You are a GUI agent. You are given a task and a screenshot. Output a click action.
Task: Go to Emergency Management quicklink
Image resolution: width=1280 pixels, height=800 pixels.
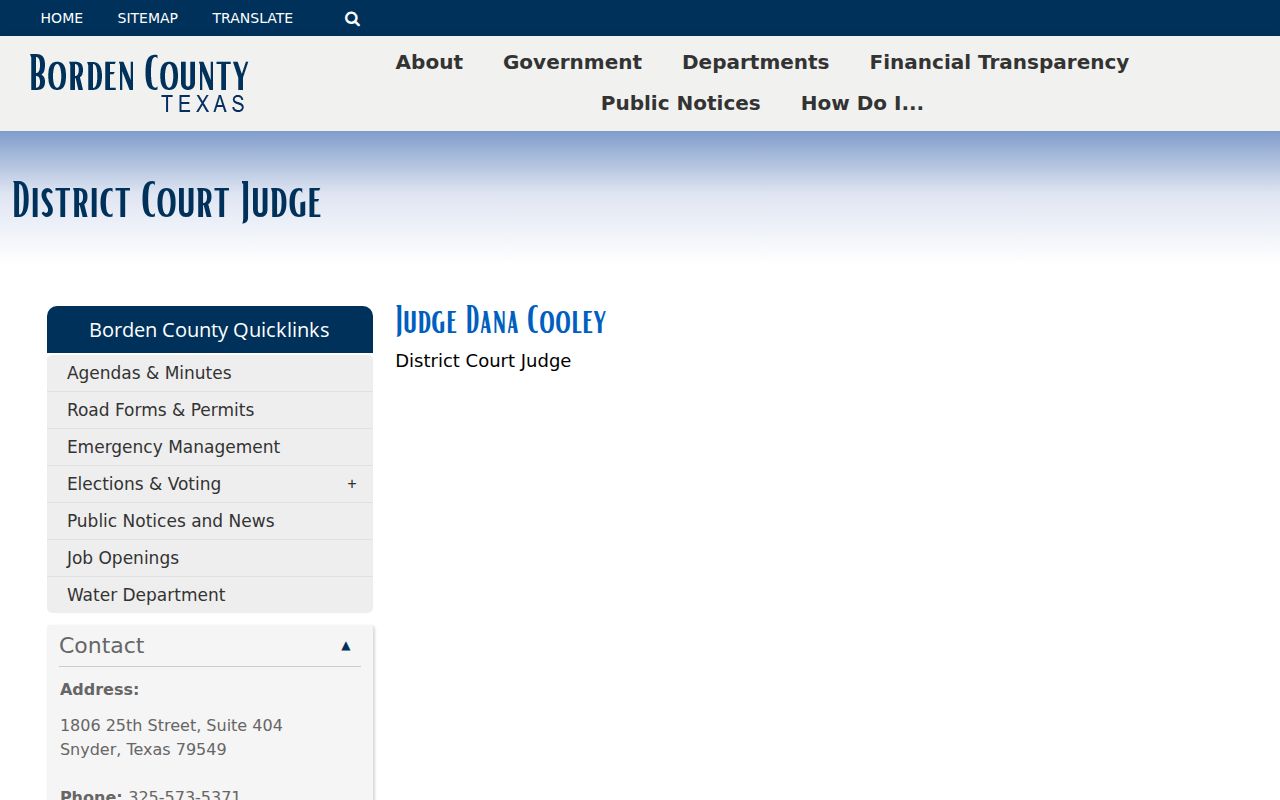pyautogui.click(x=210, y=447)
